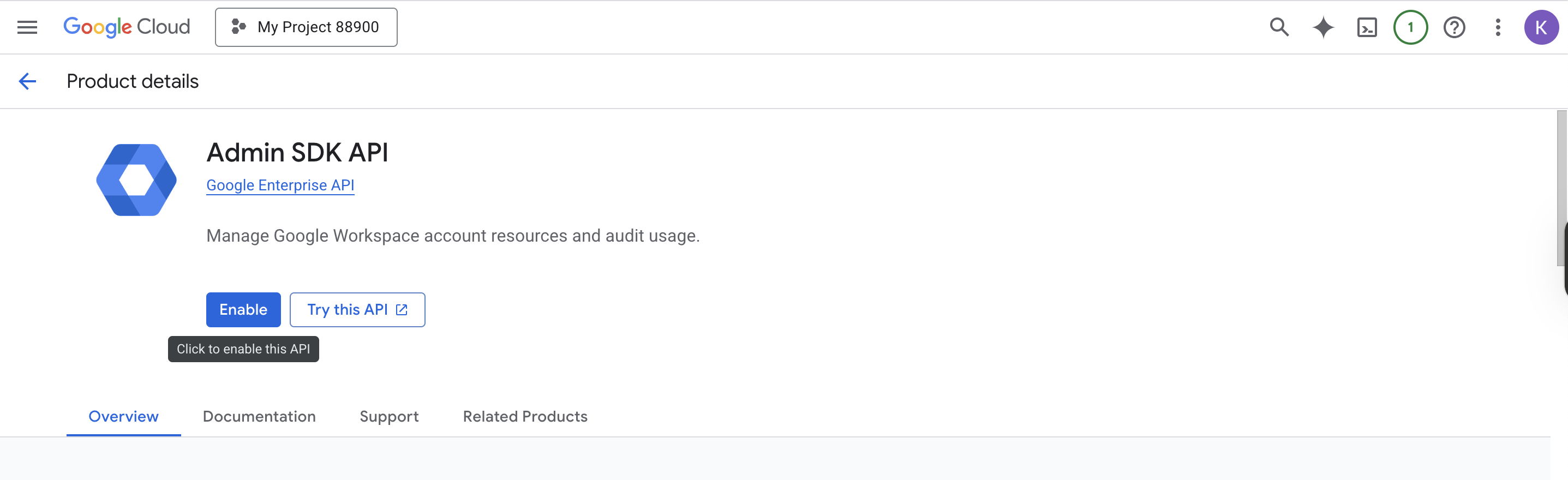Image resolution: width=1568 pixels, height=480 pixels.
Task: Switch to the Support tab
Action: (x=389, y=416)
